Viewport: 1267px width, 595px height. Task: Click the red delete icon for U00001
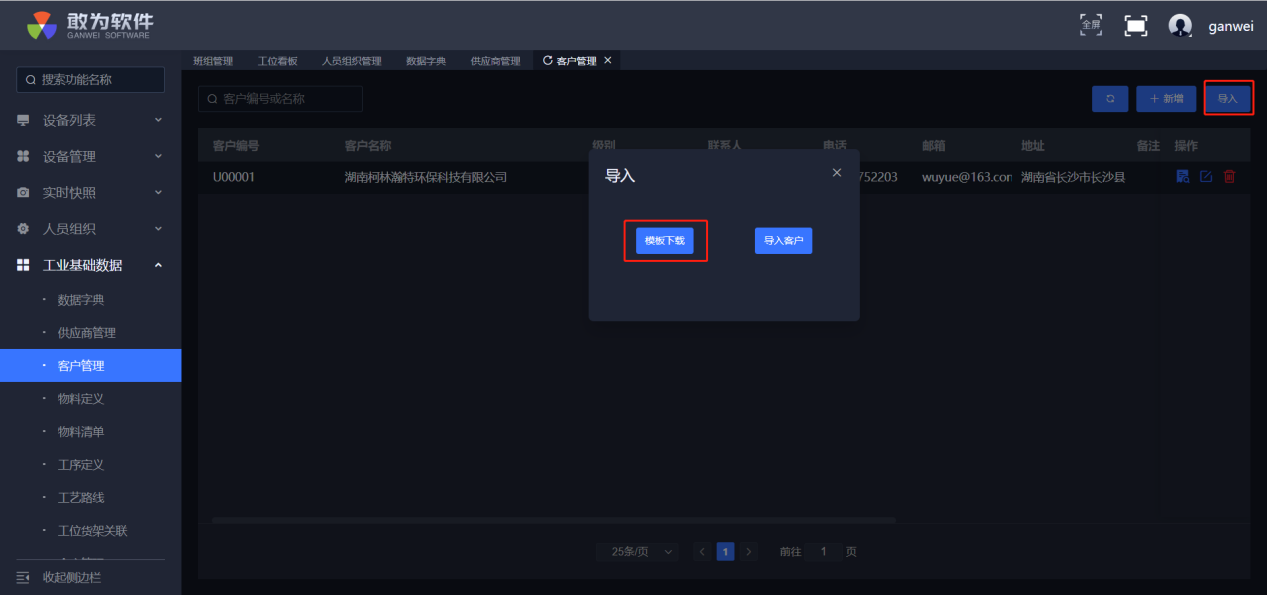[1230, 177]
